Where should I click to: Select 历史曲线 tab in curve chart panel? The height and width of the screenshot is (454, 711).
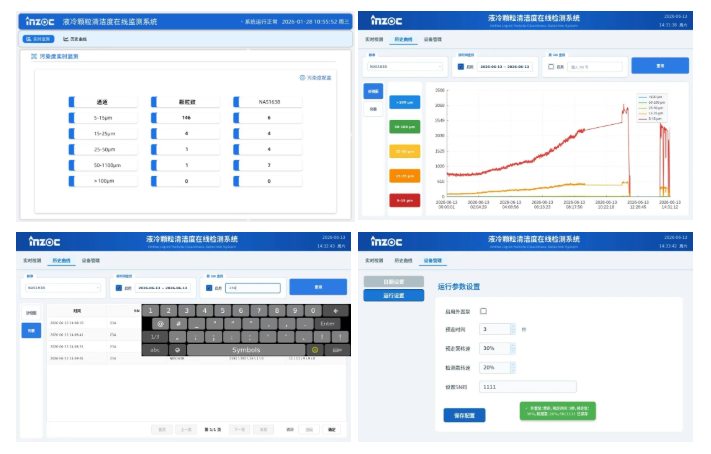404,39
